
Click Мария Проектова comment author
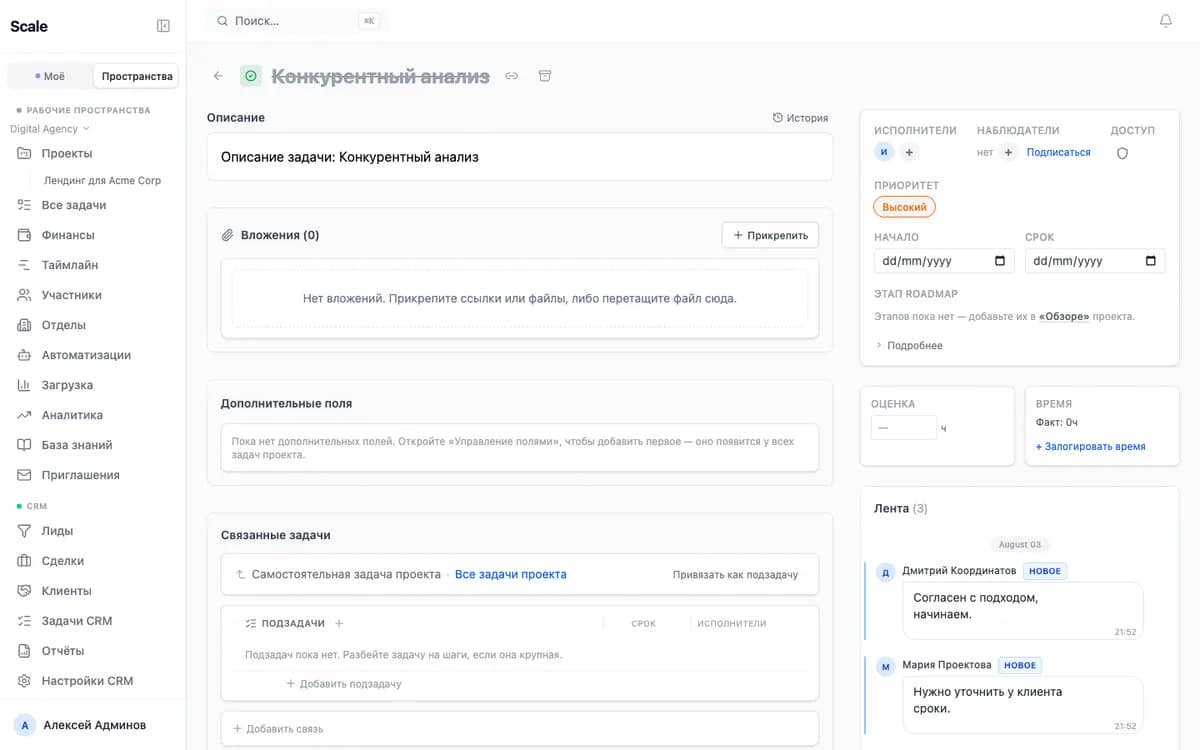tap(947, 665)
